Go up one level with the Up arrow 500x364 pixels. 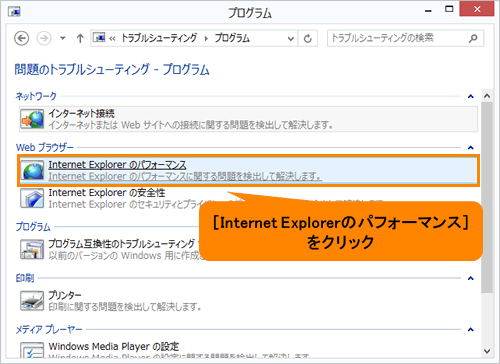click(80, 38)
